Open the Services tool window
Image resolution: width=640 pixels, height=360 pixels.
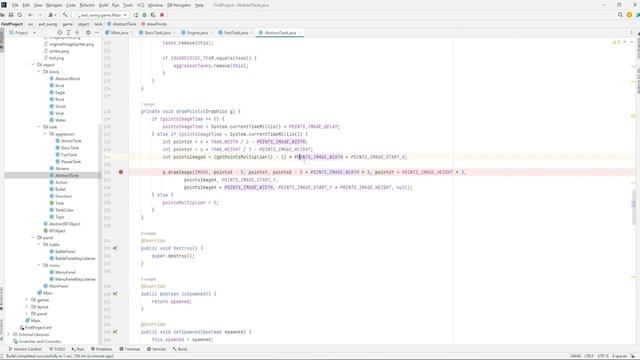(x=156, y=349)
